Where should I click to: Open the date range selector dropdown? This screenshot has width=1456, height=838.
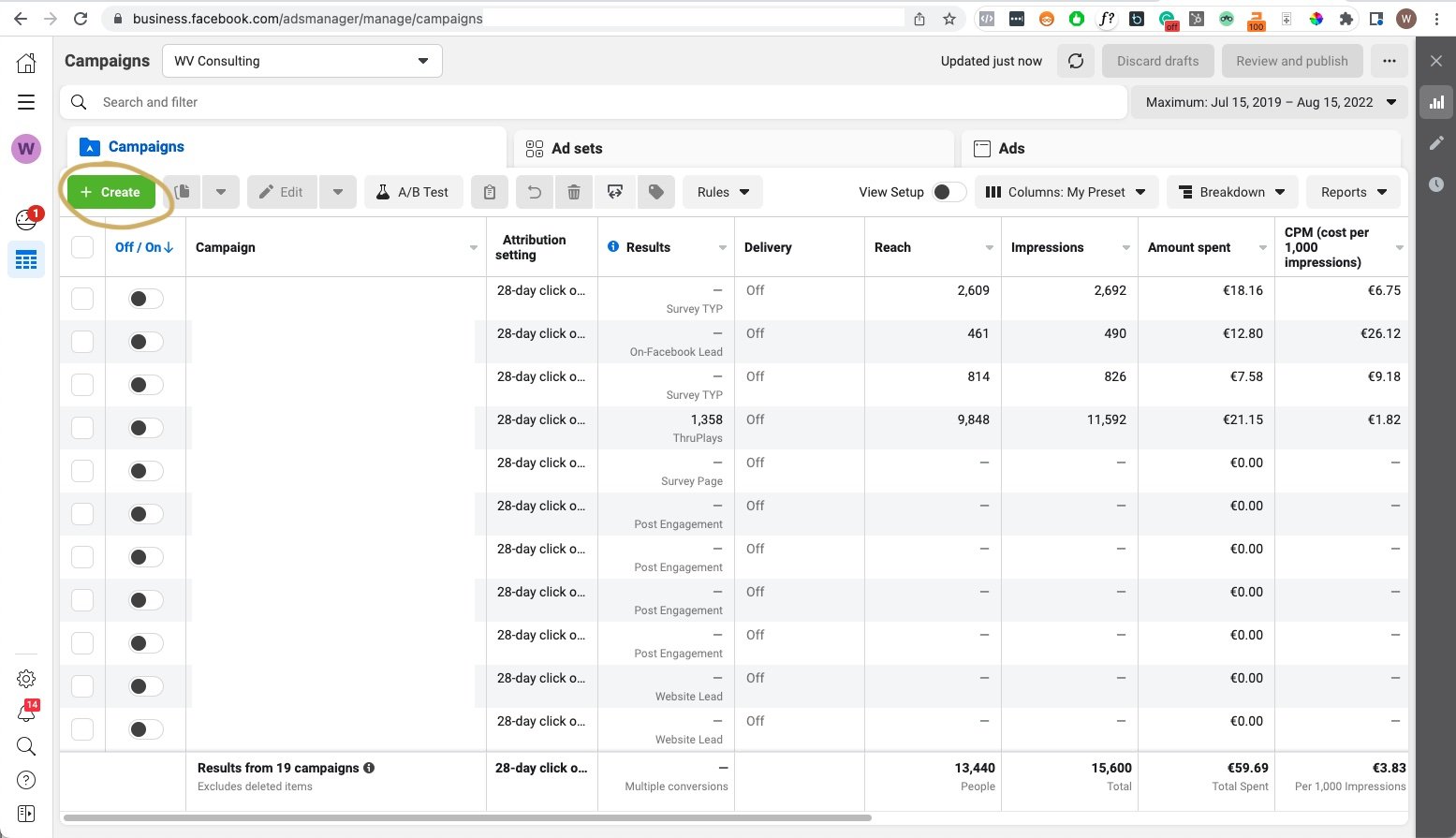tap(1270, 102)
